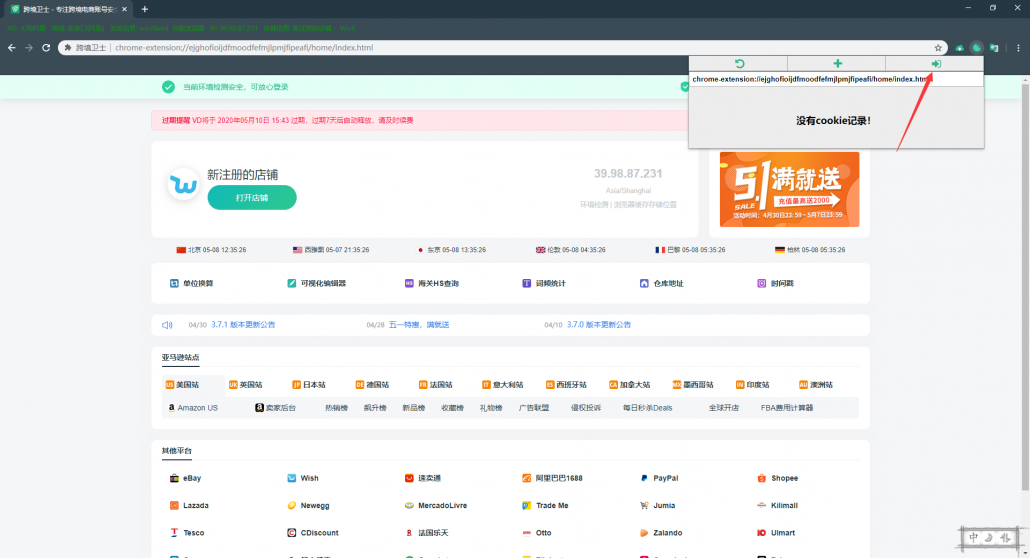Open the 热销榜 link
Image resolution: width=1030 pixels, height=558 pixels.
336,408
